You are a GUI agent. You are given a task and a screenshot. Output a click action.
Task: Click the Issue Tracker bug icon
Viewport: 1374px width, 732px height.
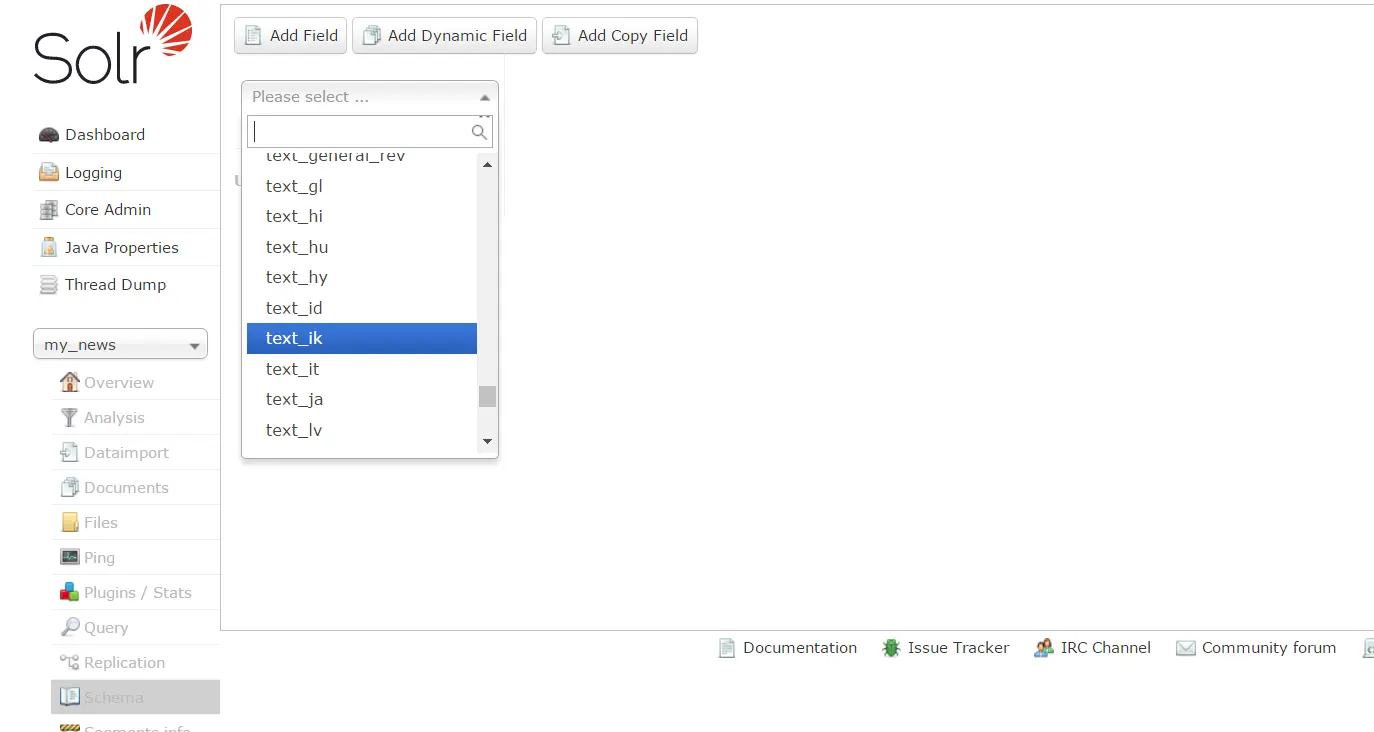[891, 648]
